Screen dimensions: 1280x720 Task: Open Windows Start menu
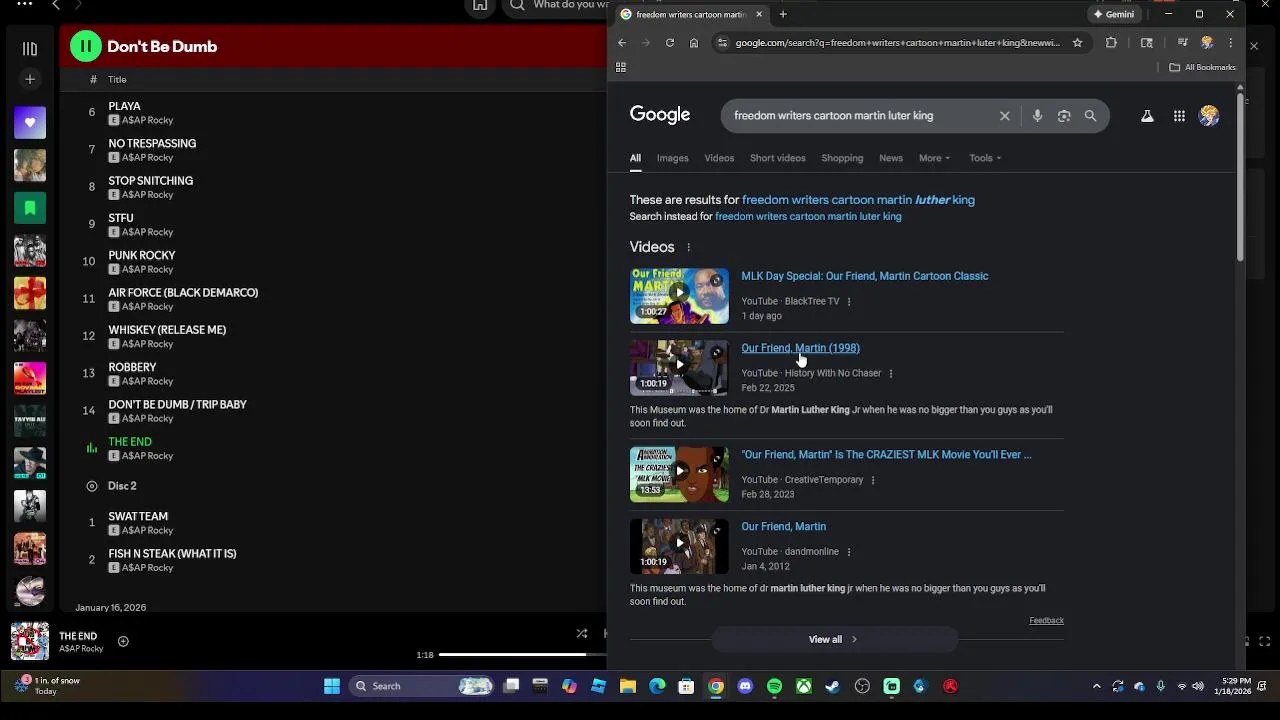[x=332, y=686]
